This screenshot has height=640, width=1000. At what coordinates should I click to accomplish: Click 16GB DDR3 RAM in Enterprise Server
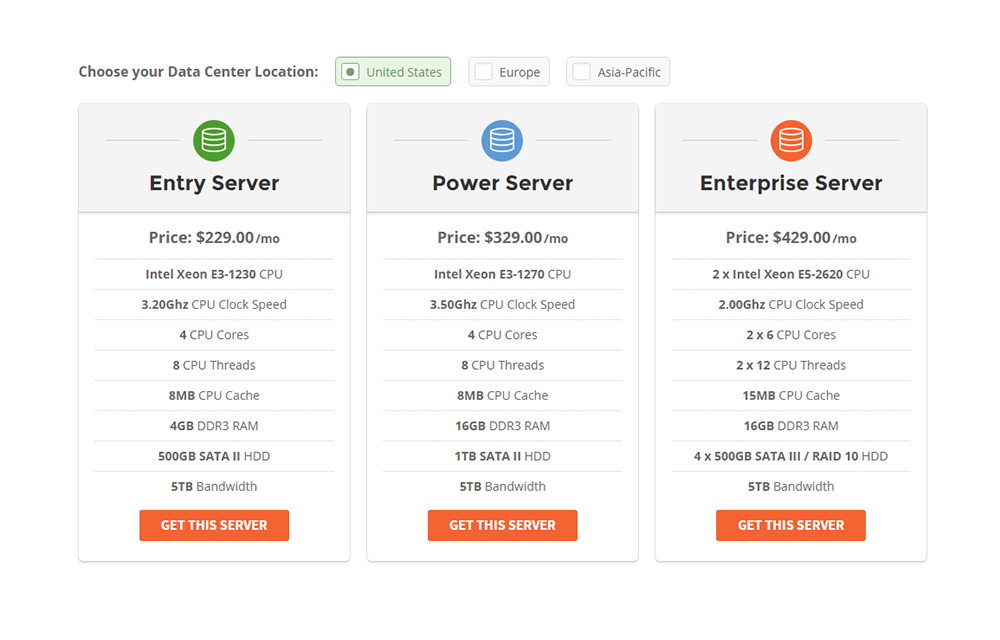coord(791,426)
